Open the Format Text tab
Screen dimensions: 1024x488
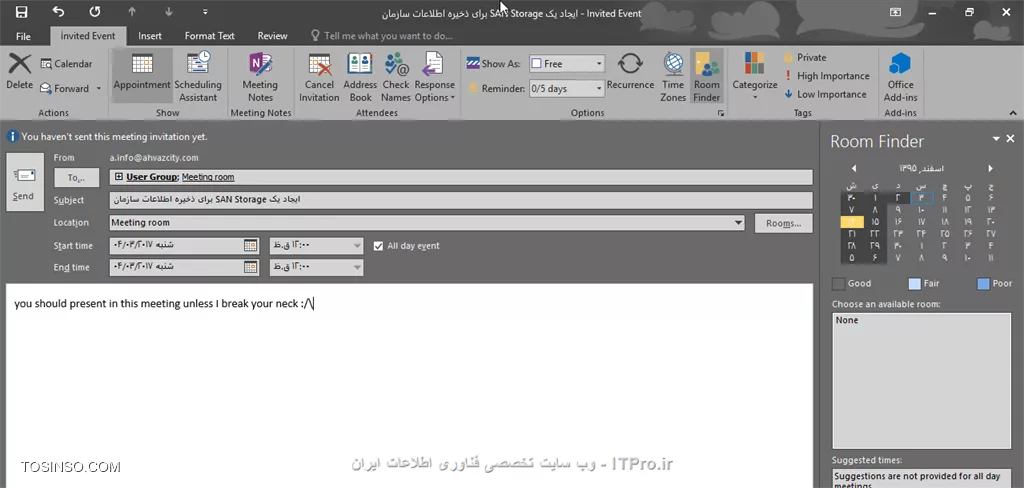tap(209, 36)
